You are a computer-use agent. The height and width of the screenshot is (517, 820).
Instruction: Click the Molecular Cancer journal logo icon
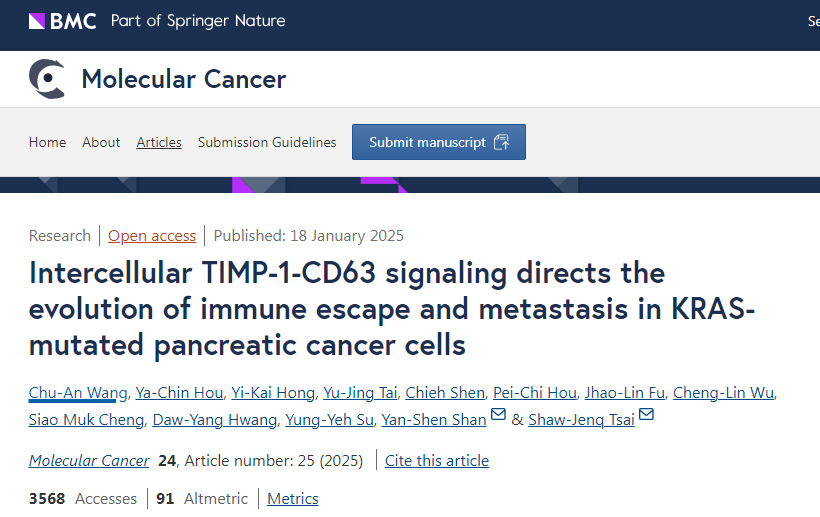pos(47,78)
